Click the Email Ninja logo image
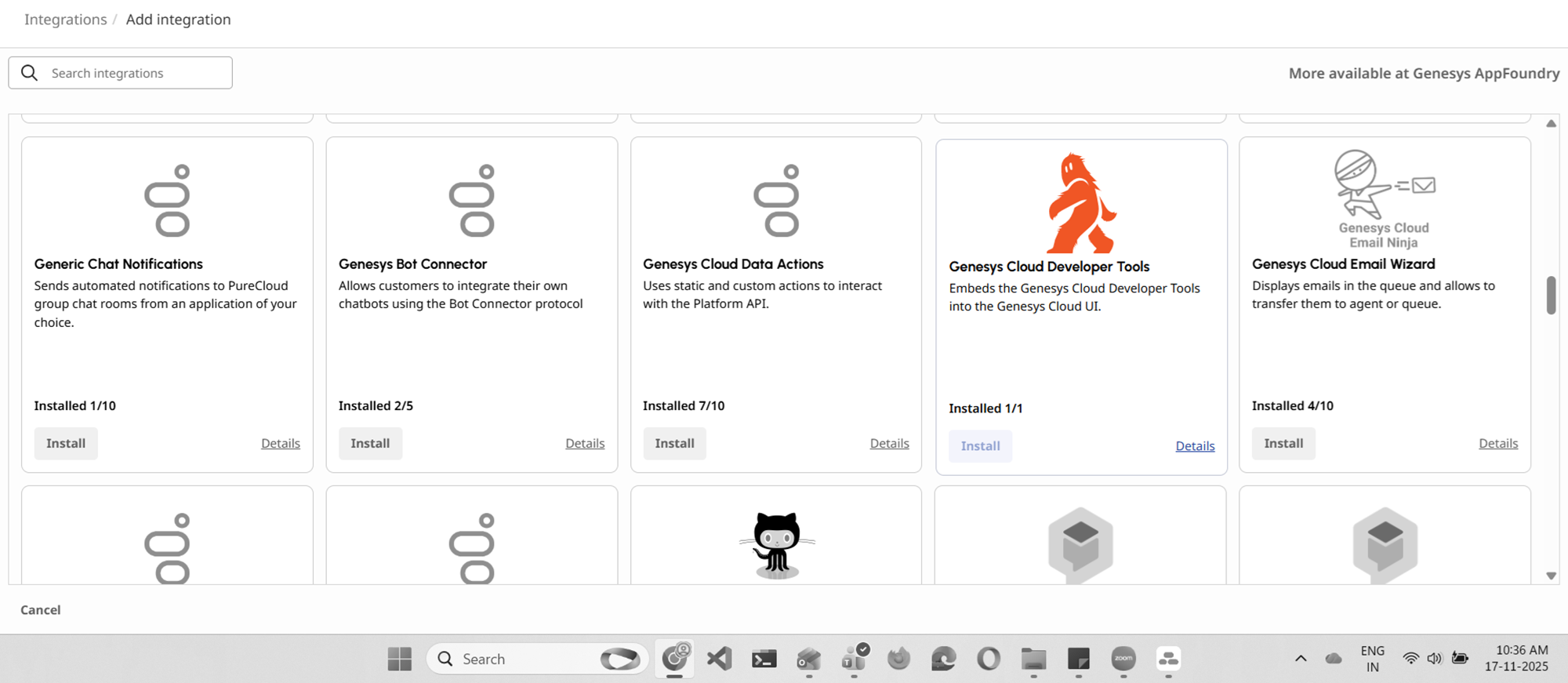This screenshot has width=1568, height=683. (1385, 199)
